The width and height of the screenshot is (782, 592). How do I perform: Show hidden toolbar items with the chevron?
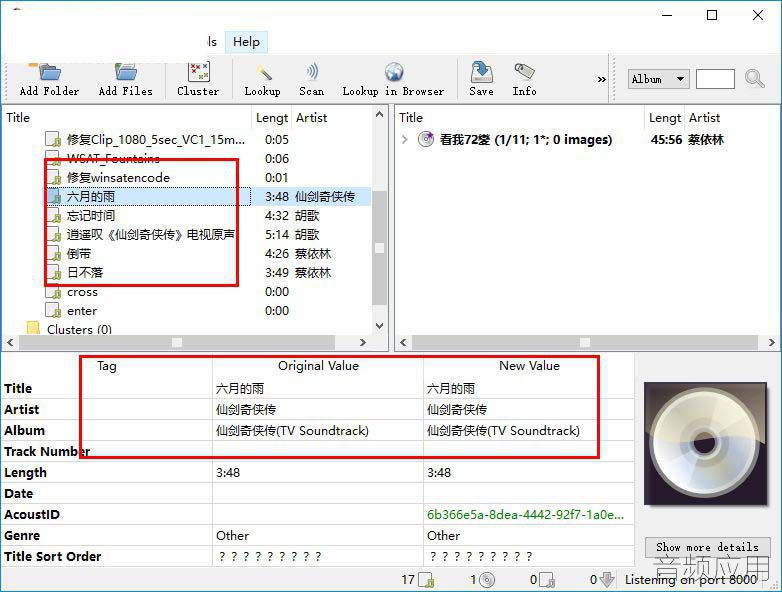pyautogui.click(x=601, y=79)
